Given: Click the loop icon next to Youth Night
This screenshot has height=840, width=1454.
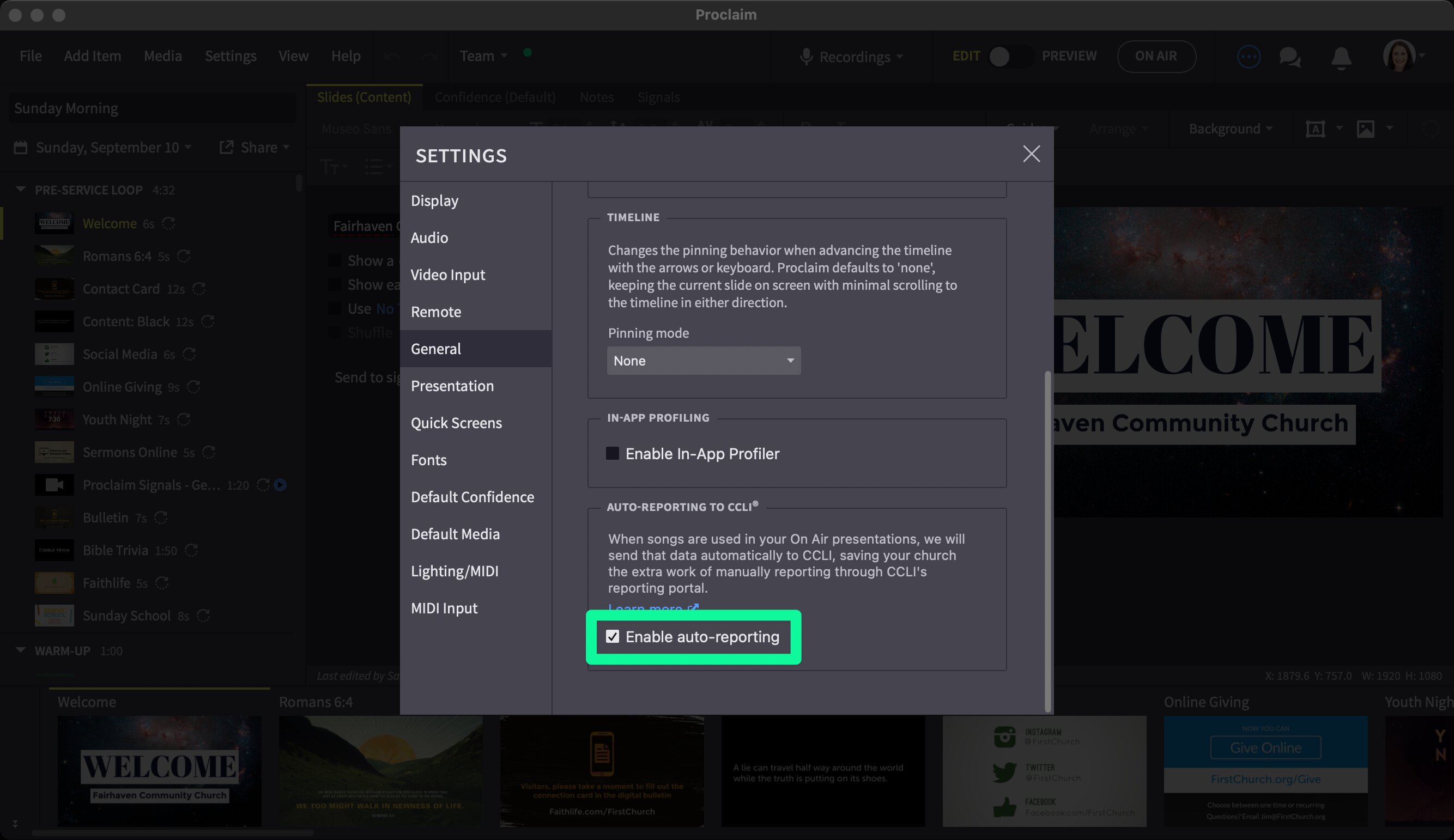Looking at the screenshot, I should (x=184, y=419).
